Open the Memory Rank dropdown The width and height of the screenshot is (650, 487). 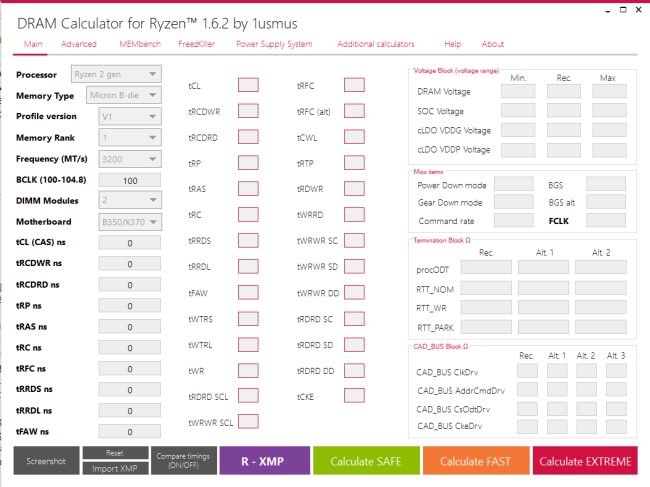[130, 138]
